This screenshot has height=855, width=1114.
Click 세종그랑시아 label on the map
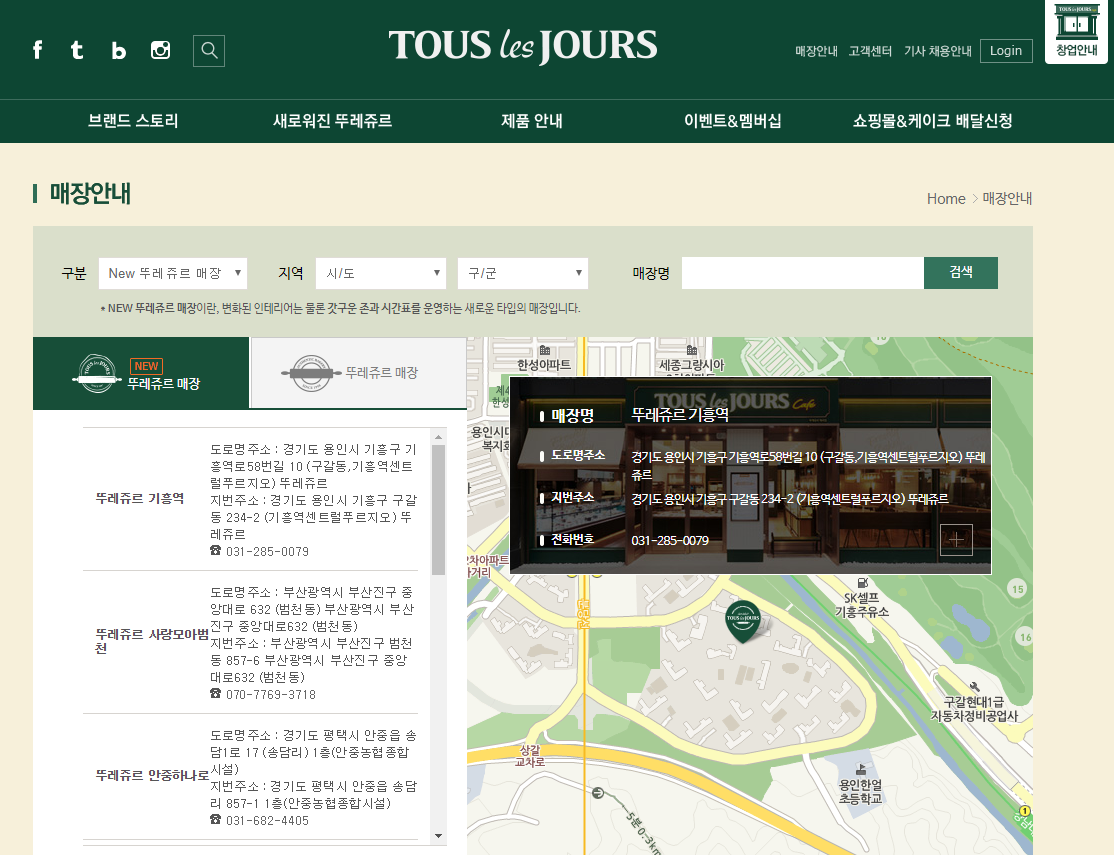[691, 365]
